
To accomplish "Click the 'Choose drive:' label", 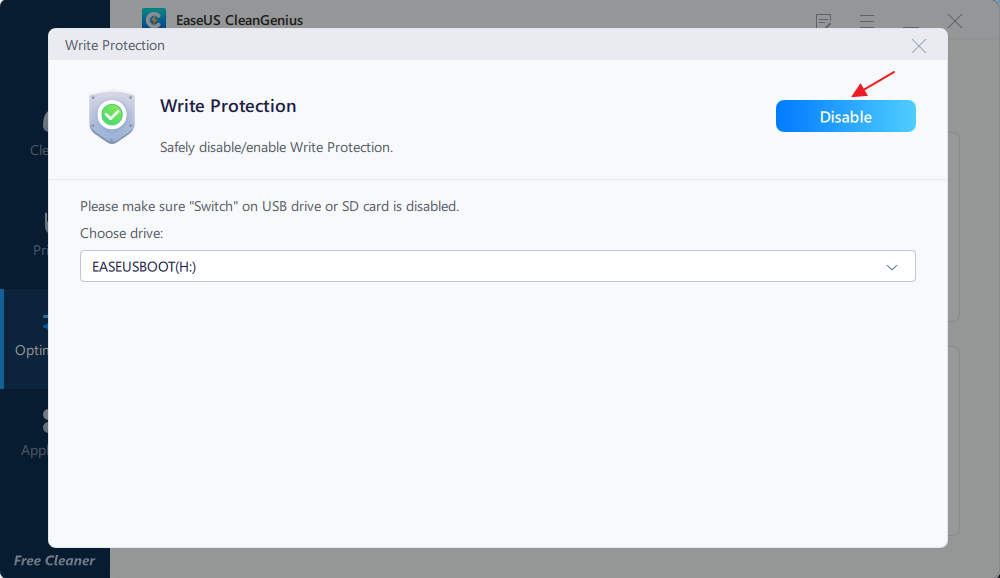I will (x=121, y=233).
